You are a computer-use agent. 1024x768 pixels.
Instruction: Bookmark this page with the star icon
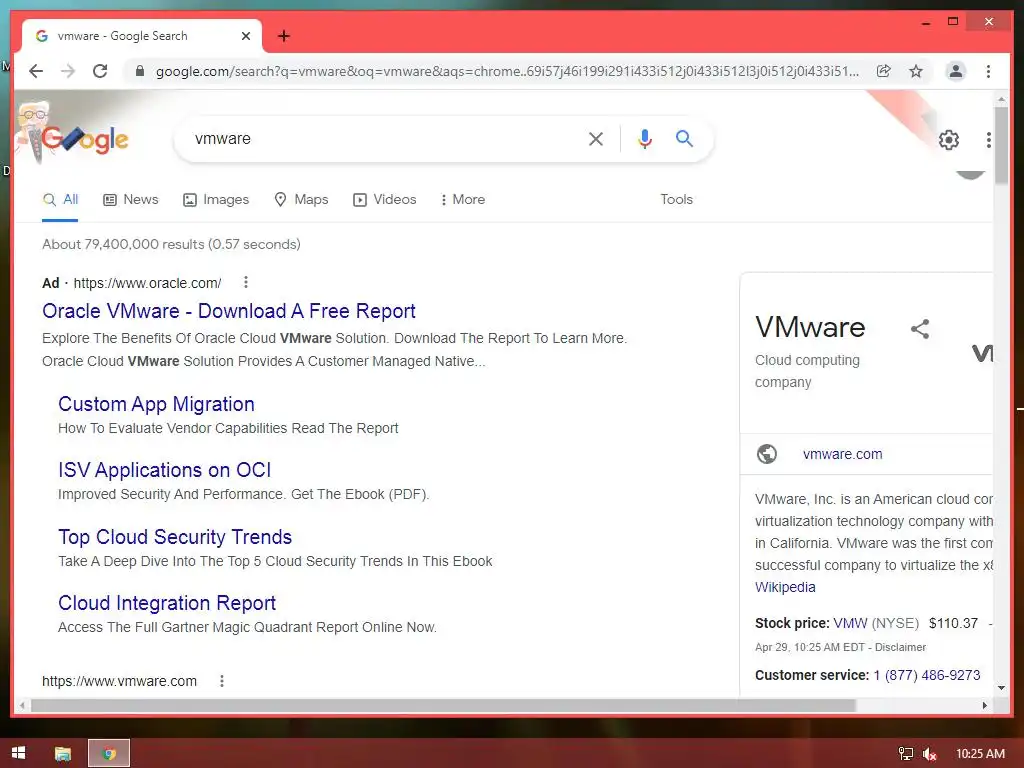pos(916,71)
